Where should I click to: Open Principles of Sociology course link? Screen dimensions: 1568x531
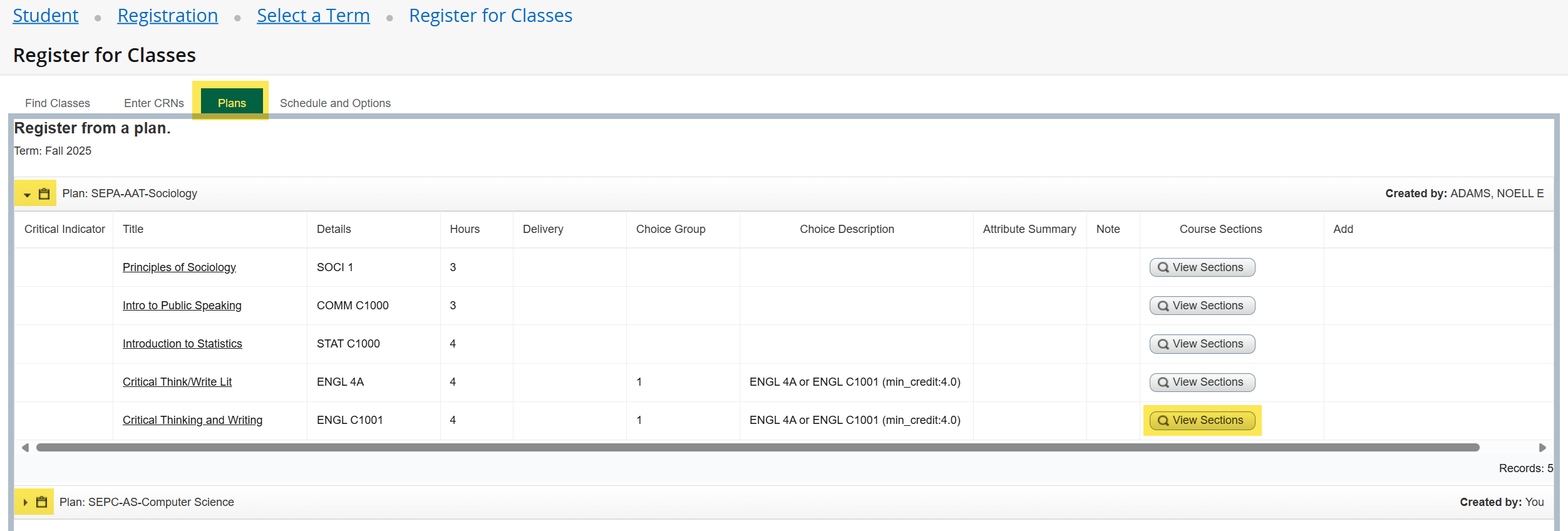[179, 267]
